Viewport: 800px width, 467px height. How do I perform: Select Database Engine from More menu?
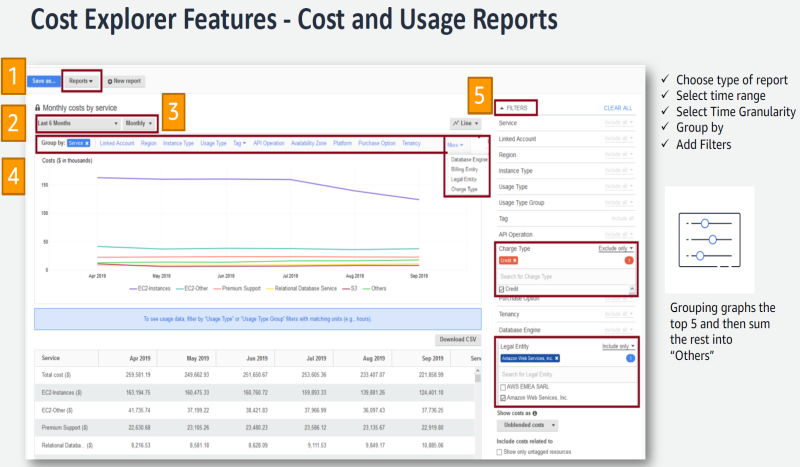point(469,160)
